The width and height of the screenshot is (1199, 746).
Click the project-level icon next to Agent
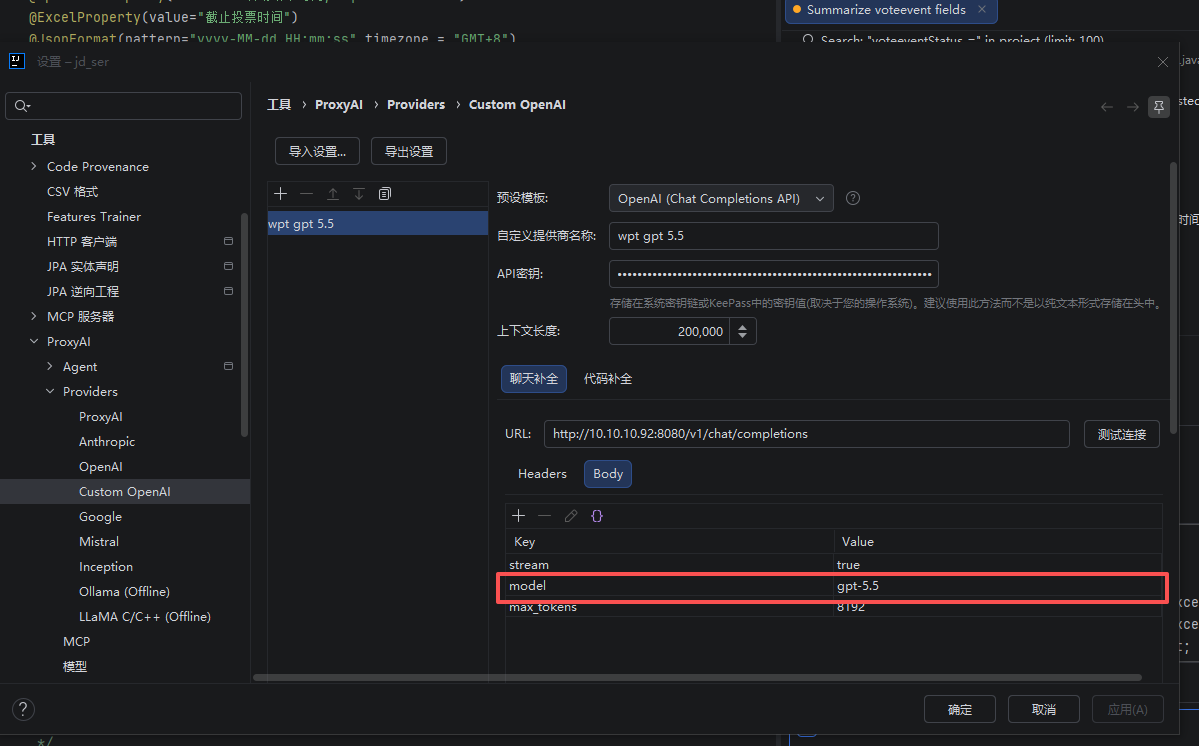point(228,367)
